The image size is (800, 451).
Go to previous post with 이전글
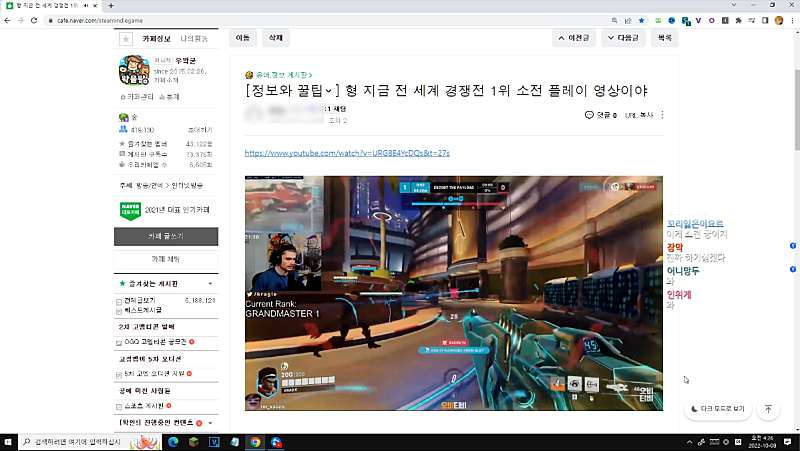click(x=573, y=38)
